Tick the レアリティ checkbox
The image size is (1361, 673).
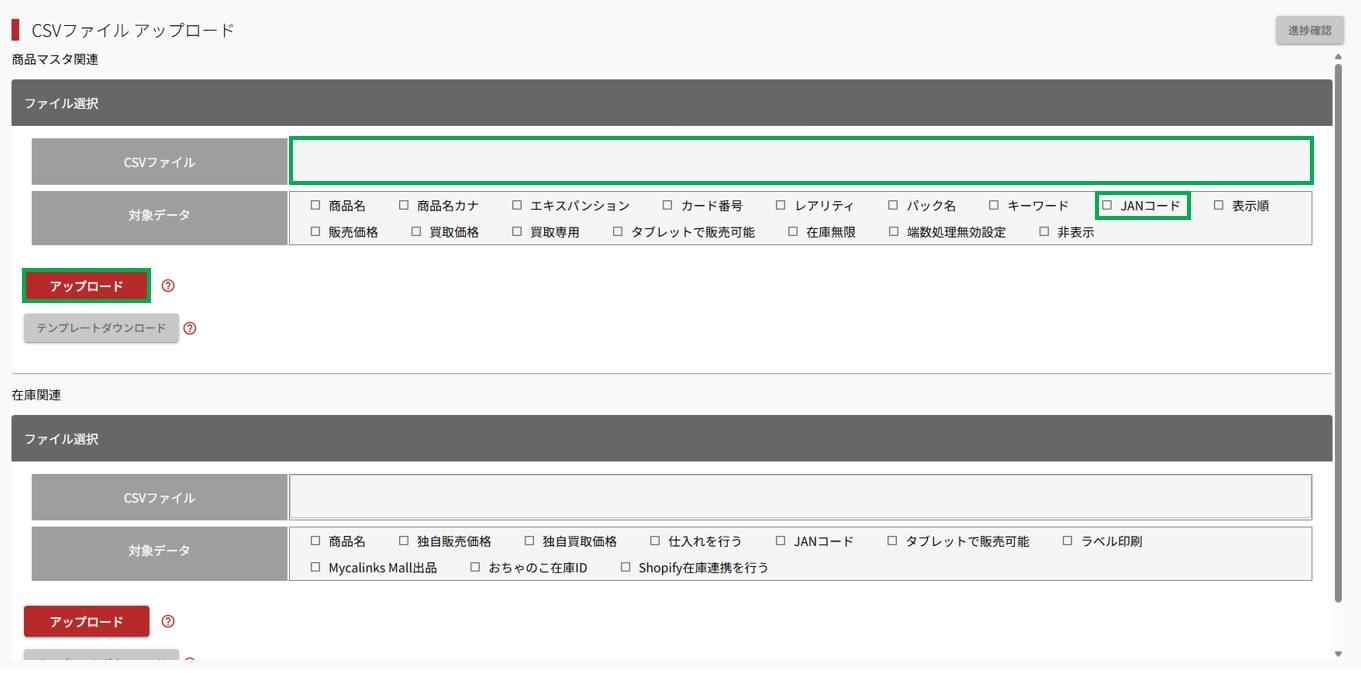(781, 206)
